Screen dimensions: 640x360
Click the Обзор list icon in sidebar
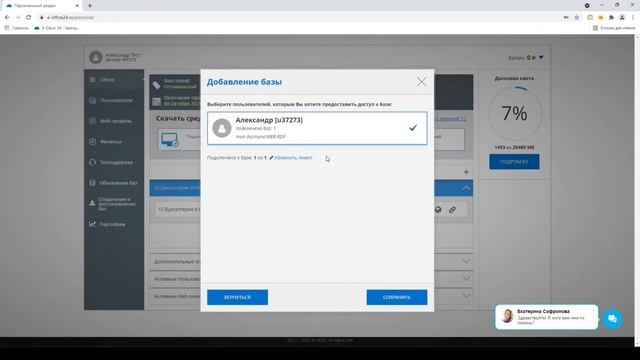coord(93,80)
